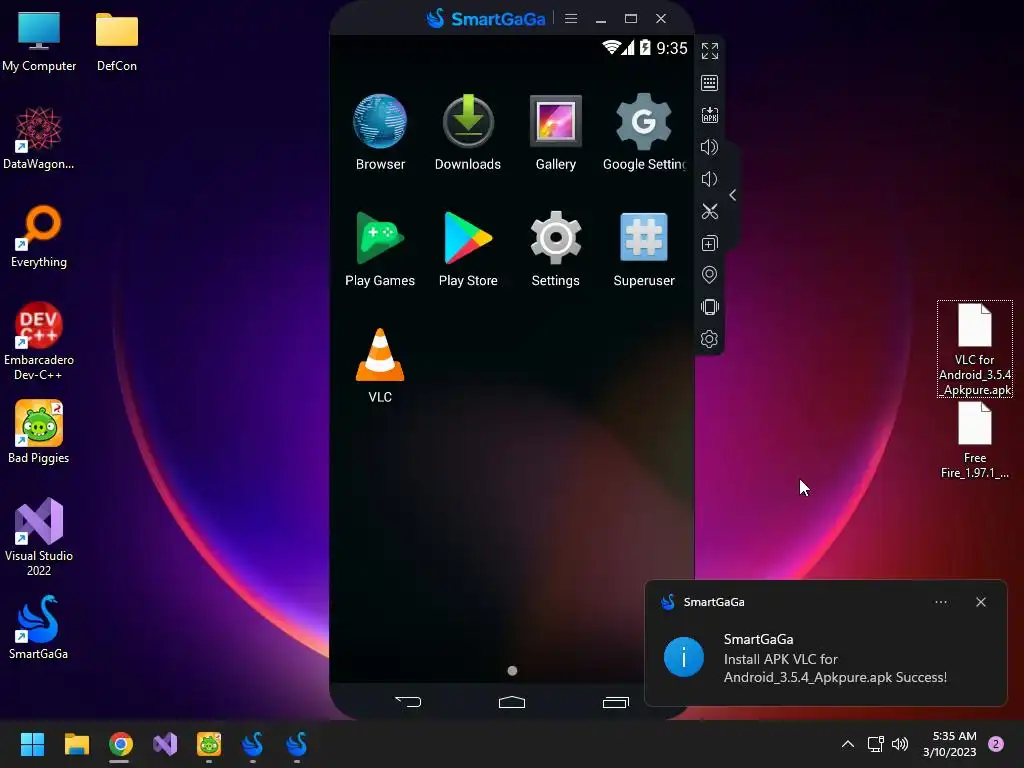Click the first SmartGaGa taskbar icon
The height and width of the screenshot is (768, 1024).
[x=253, y=744]
